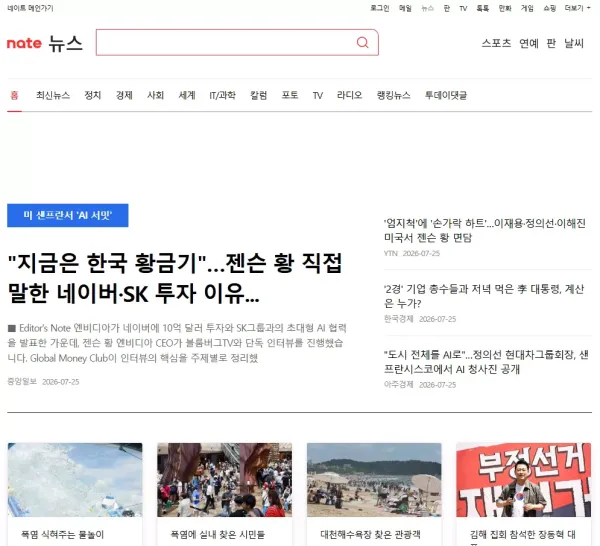The height and width of the screenshot is (546, 600).
Task: Click the blue '미 샌프란서 AI 서밋' badge
Action: point(68,215)
